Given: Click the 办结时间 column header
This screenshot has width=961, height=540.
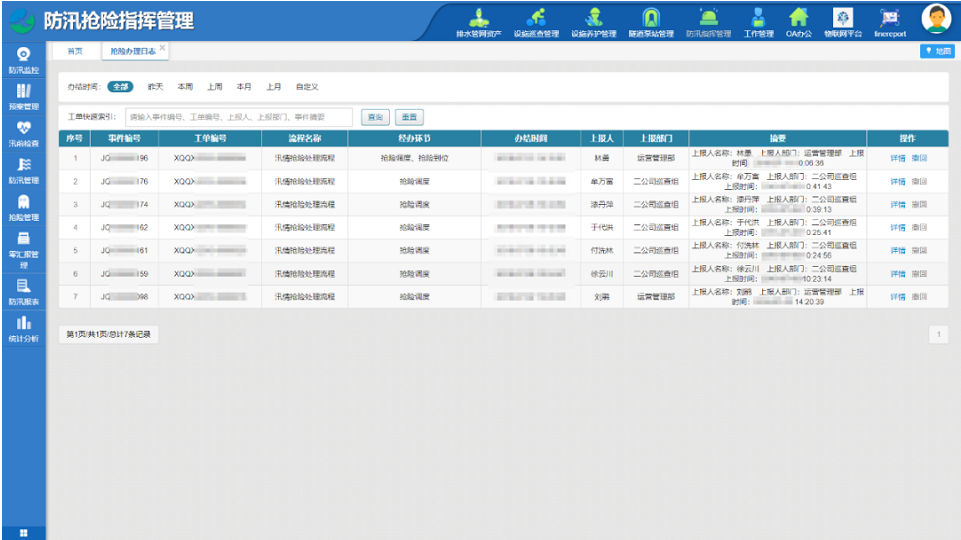Looking at the screenshot, I should (531, 139).
